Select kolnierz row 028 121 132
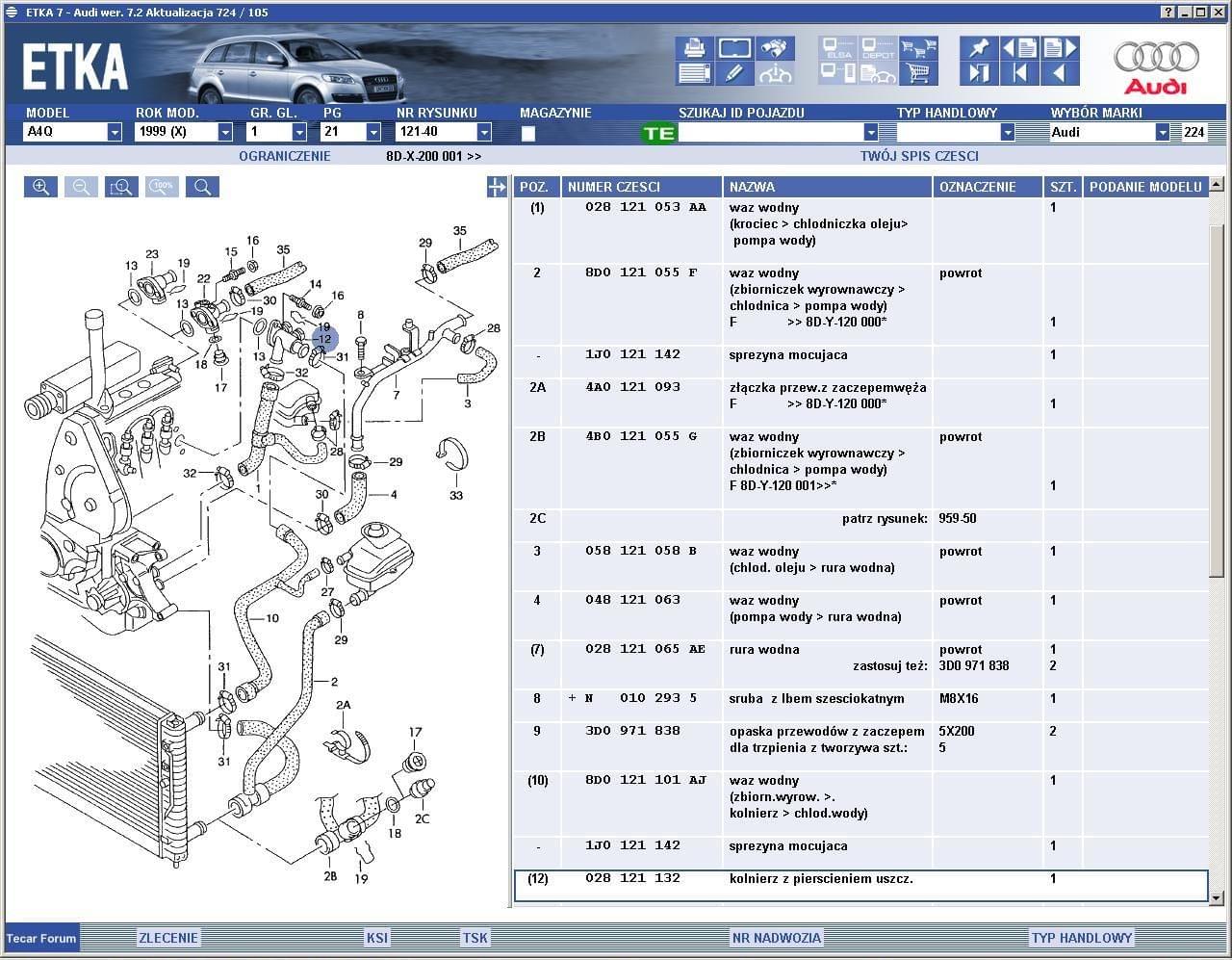 tap(860, 886)
